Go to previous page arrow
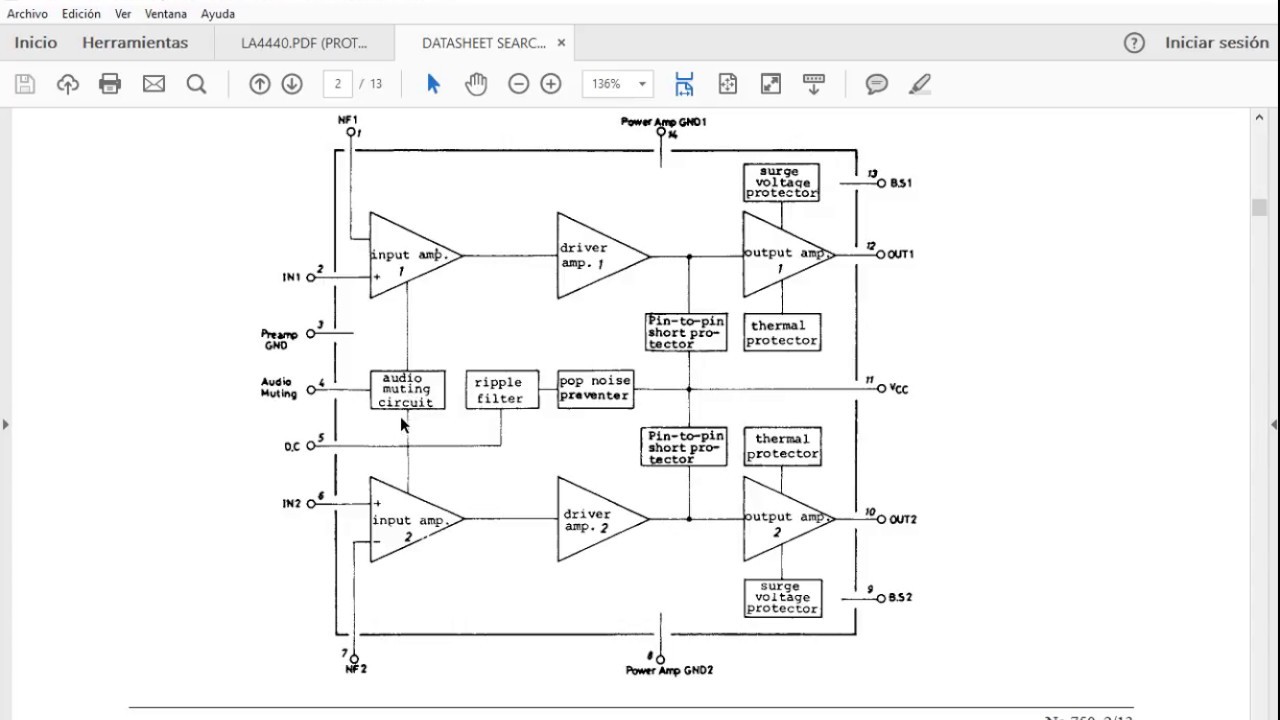 260,84
